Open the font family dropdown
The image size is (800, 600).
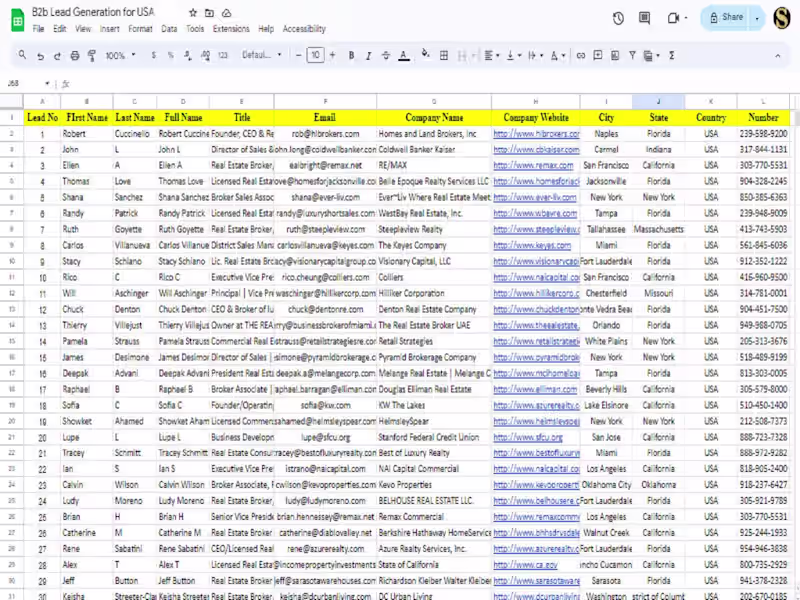point(262,55)
